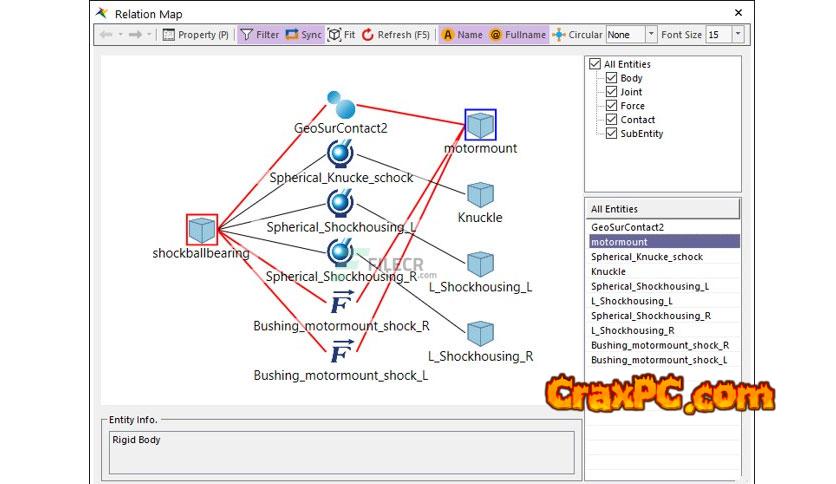Click the Font Size value field
836x484 pixels.
[x=718, y=35]
